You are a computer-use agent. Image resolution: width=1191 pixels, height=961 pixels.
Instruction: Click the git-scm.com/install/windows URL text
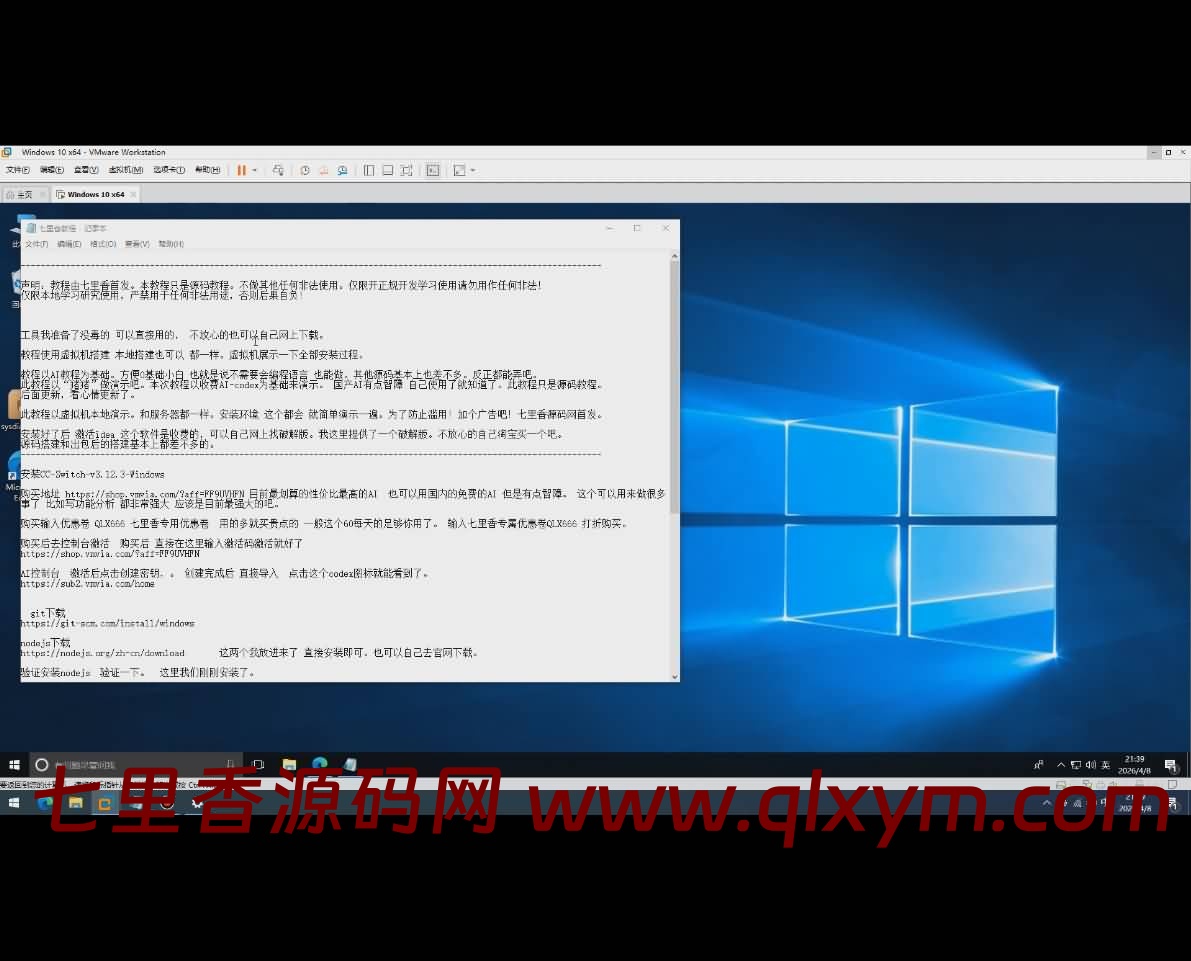coord(107,624)
